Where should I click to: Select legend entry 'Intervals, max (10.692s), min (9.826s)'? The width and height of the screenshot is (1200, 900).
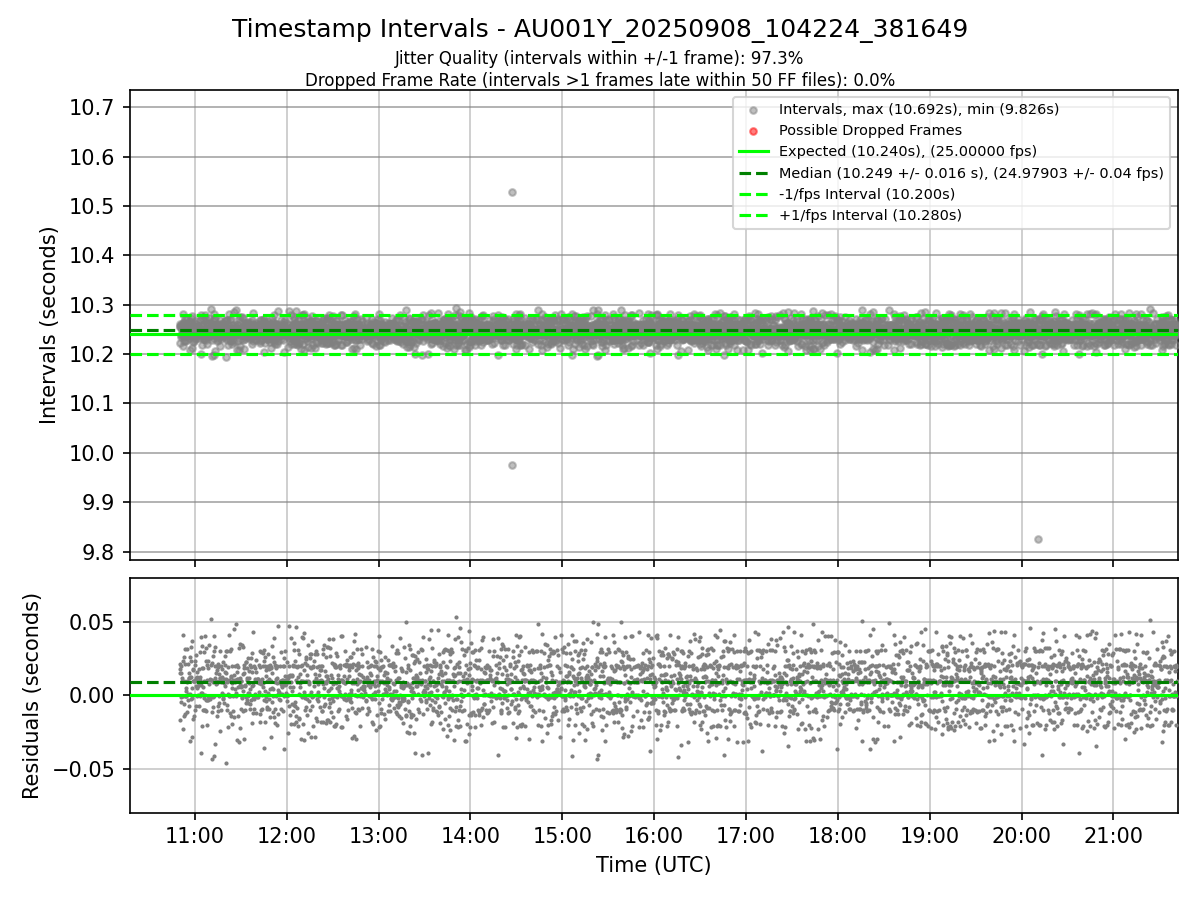[x=919, y=109]
